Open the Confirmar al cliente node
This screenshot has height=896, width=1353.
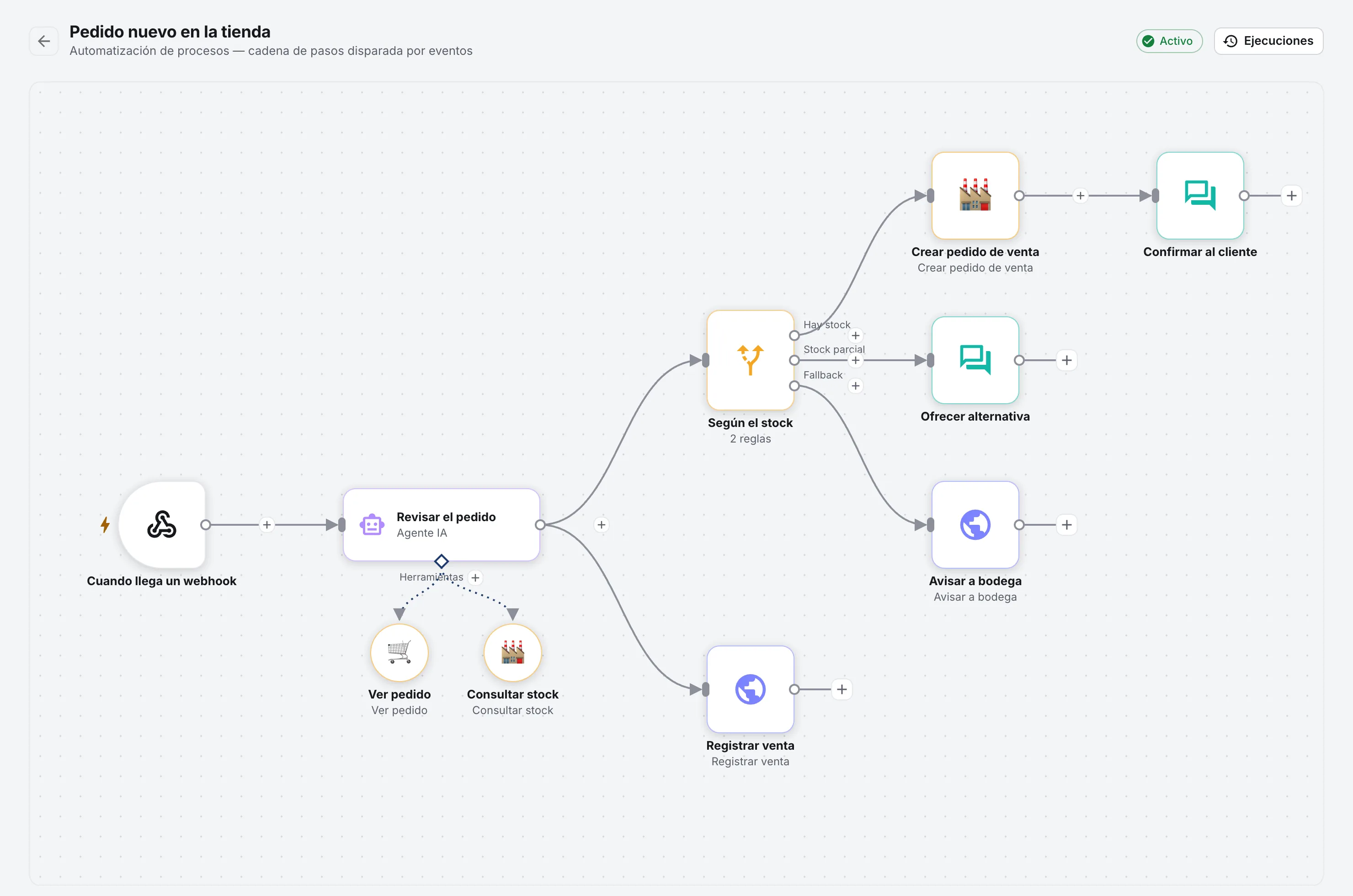click(1200, 196)
